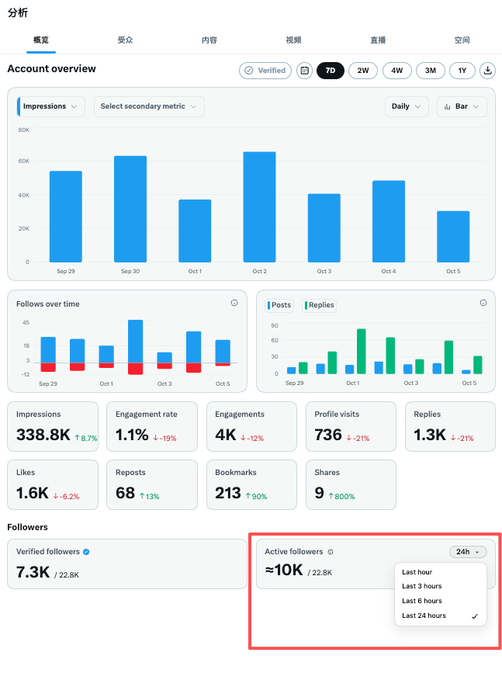The height and width of the screenshot is (680, 502).
Task: Click the Account overview heading
Action: coord(52,69)
